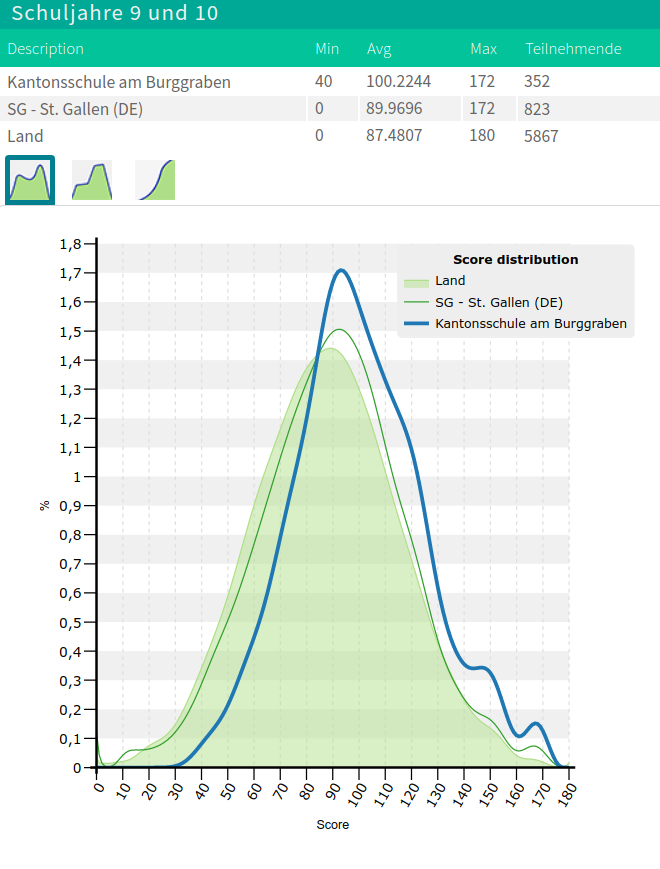Select the Land row in the table
Image resolution: width=660 pixels, height=869 pixels.
25,136
